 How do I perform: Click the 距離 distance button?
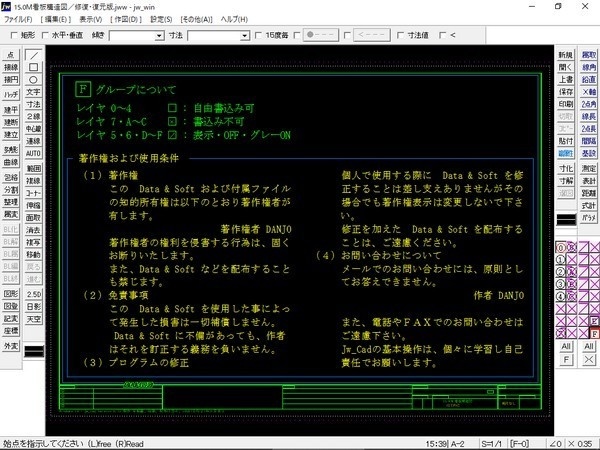[589, 193]
